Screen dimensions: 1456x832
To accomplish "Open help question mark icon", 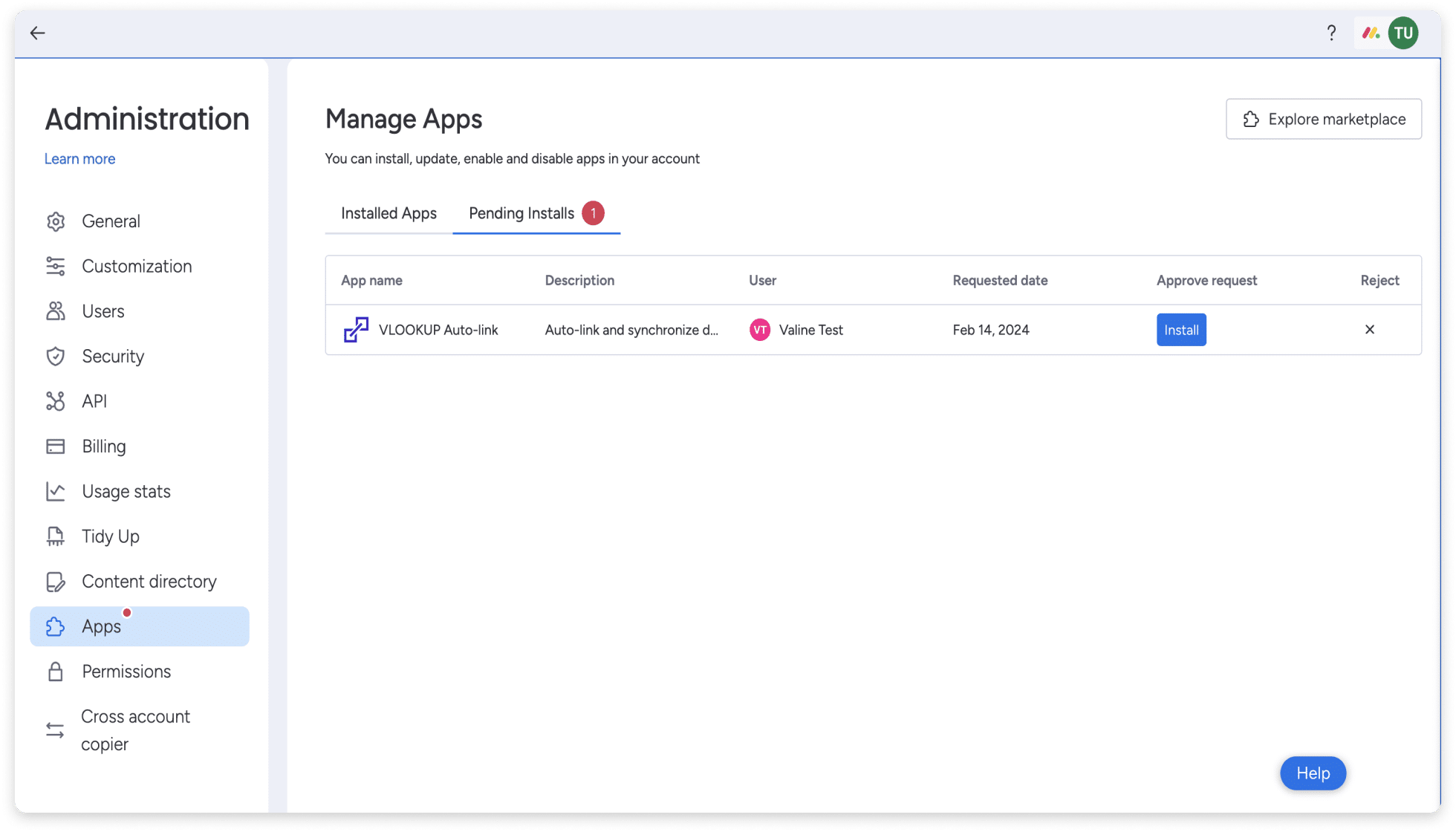I will coord(1331,33).
